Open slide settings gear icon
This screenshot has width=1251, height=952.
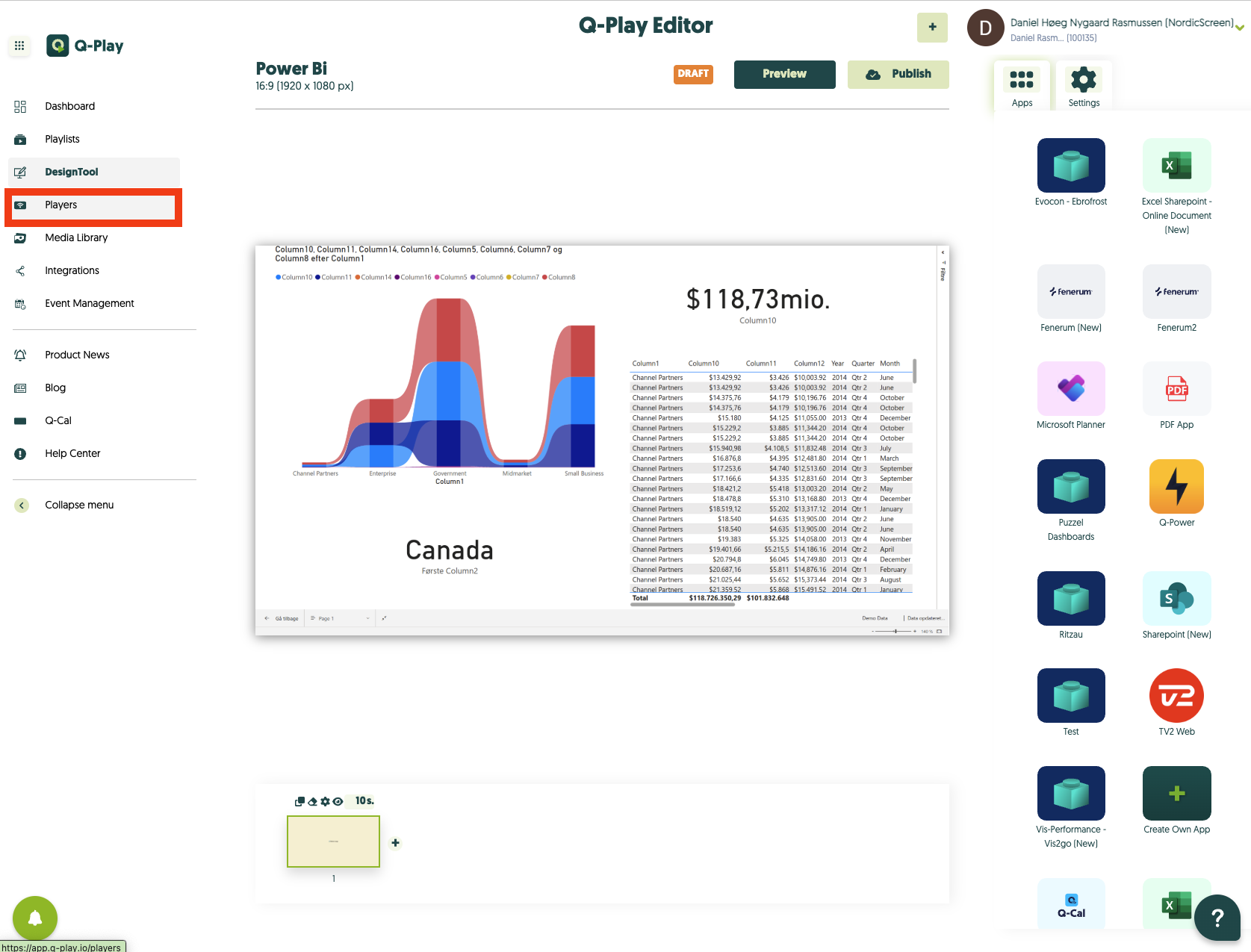(325, 801)
